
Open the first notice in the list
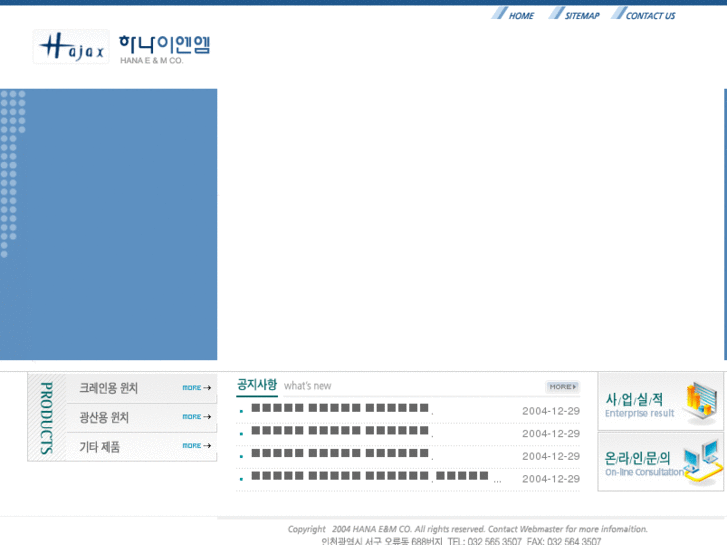pyautogui.click(x=340, y=408)
